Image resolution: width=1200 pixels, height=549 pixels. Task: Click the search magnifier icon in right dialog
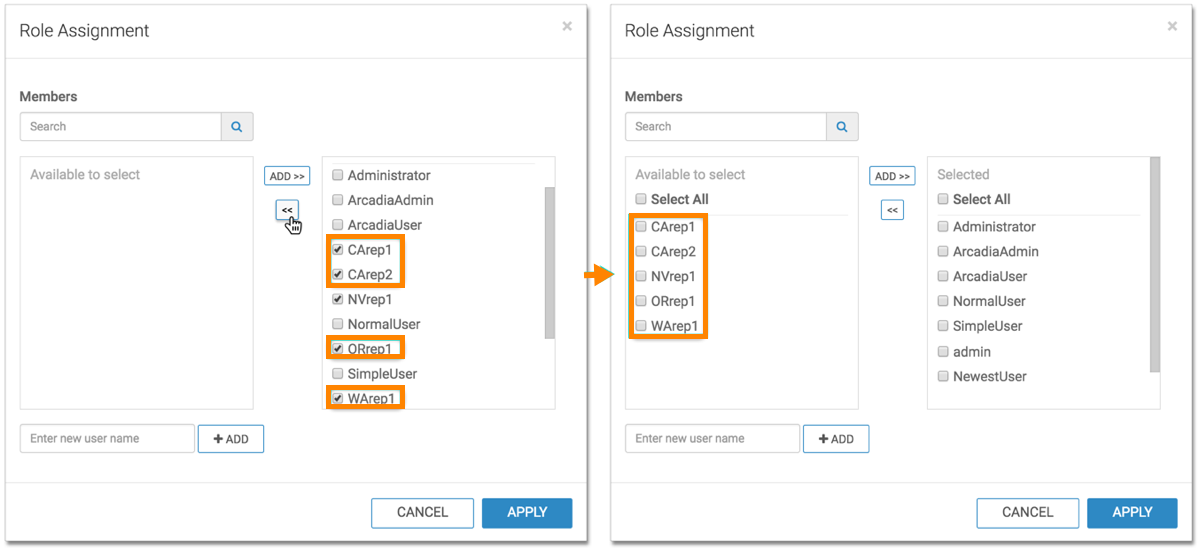(842, 127)
